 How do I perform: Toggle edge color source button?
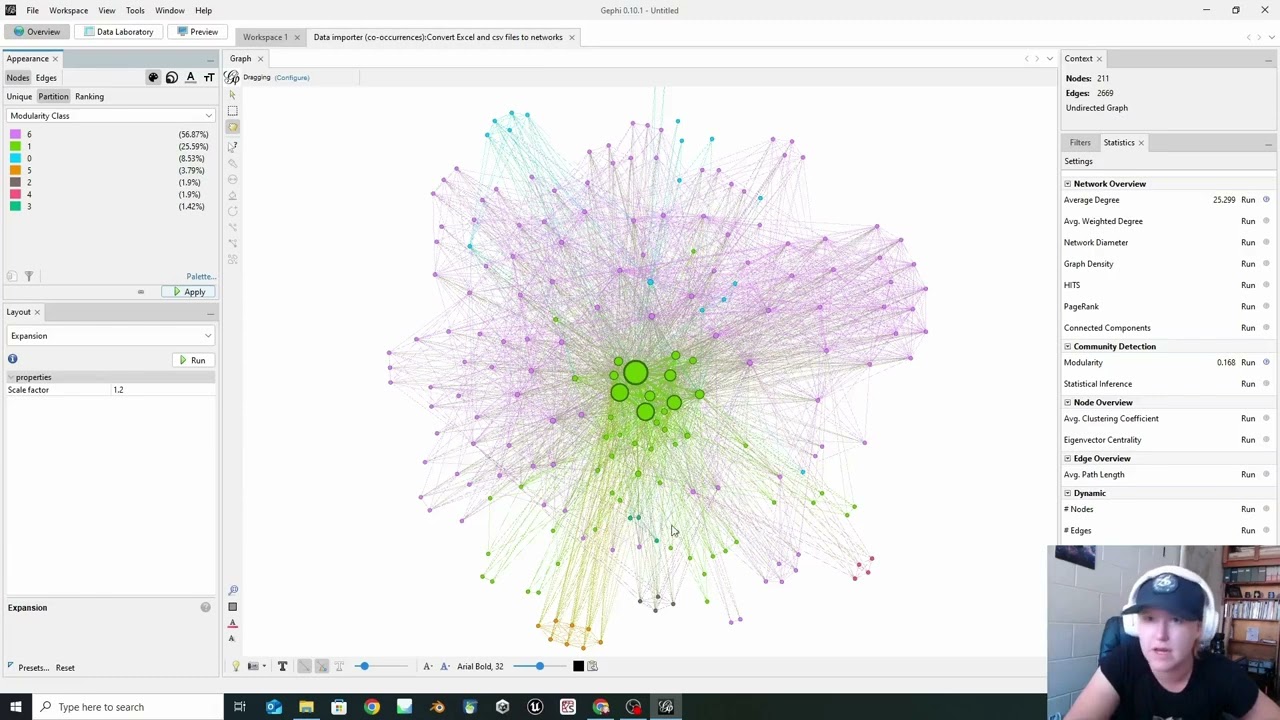pyautogui.click(x=321, y=666)
